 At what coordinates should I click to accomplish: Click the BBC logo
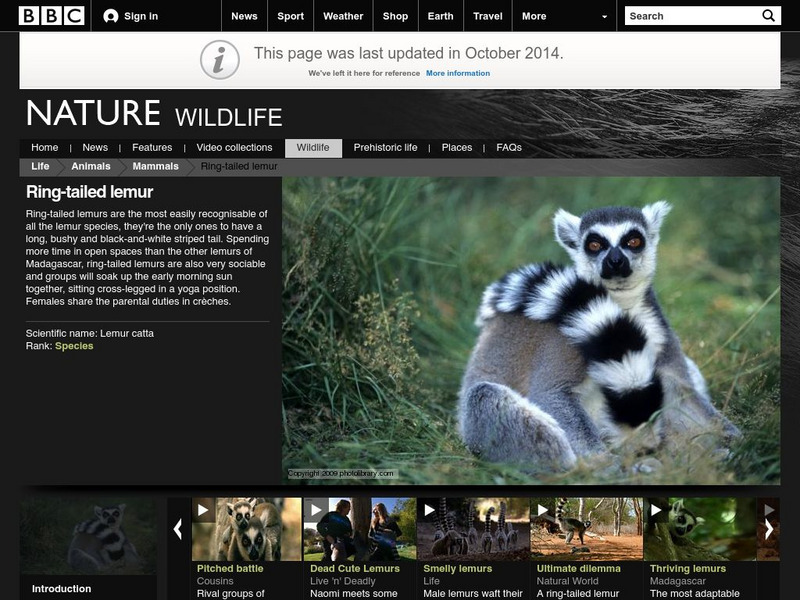click(x=52, y=16)
